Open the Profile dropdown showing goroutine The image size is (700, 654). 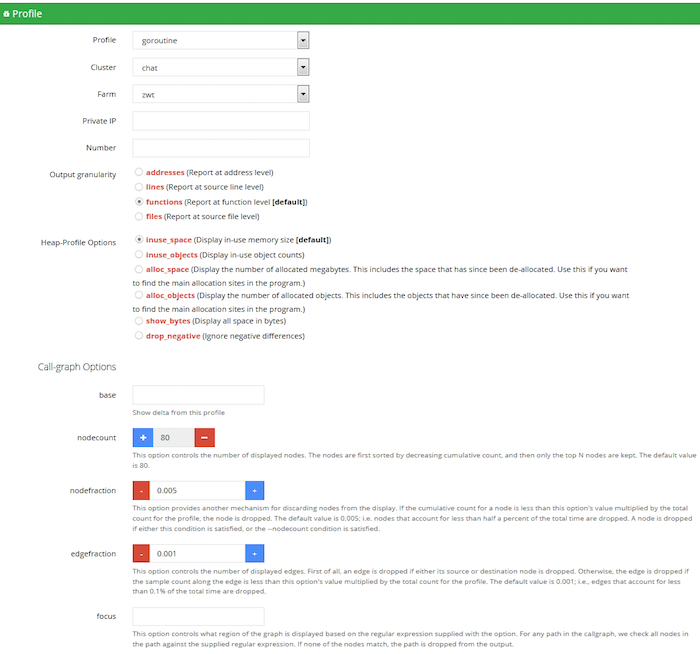[x=220, y=40]
